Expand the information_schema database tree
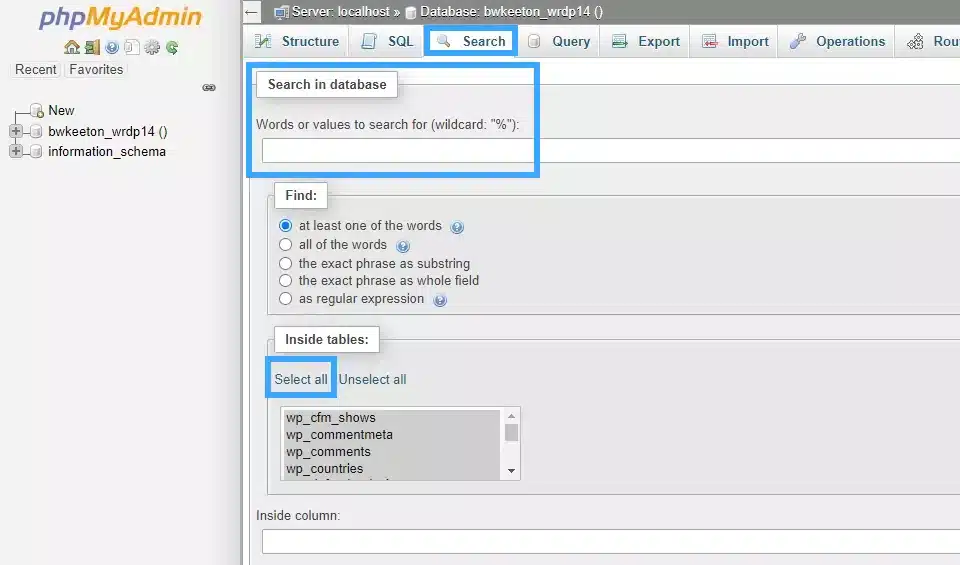The width and height of the screenshot is (960, 565). pos(16,151)
